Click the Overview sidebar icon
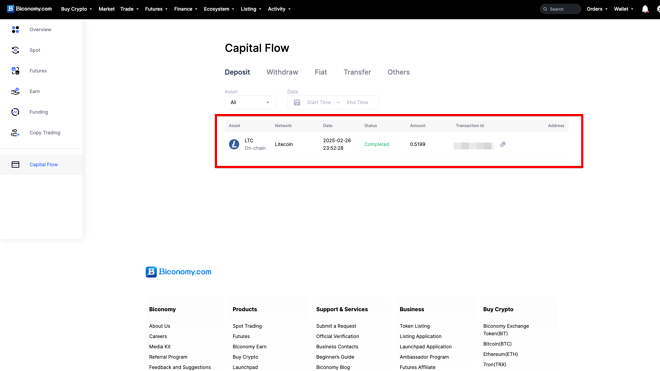The width and height of the screenshot is (660, 371). pyautogui.click(x=16, y=29)
